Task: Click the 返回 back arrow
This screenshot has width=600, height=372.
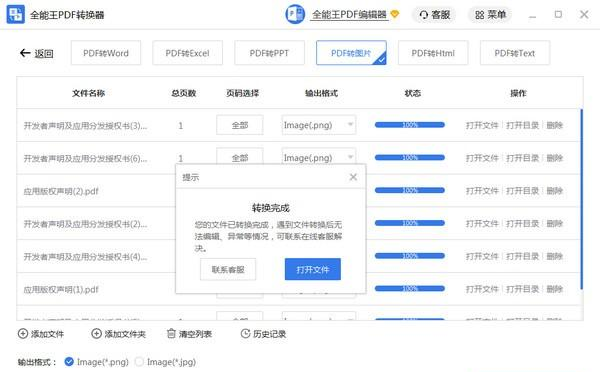Action: [25, 53]
